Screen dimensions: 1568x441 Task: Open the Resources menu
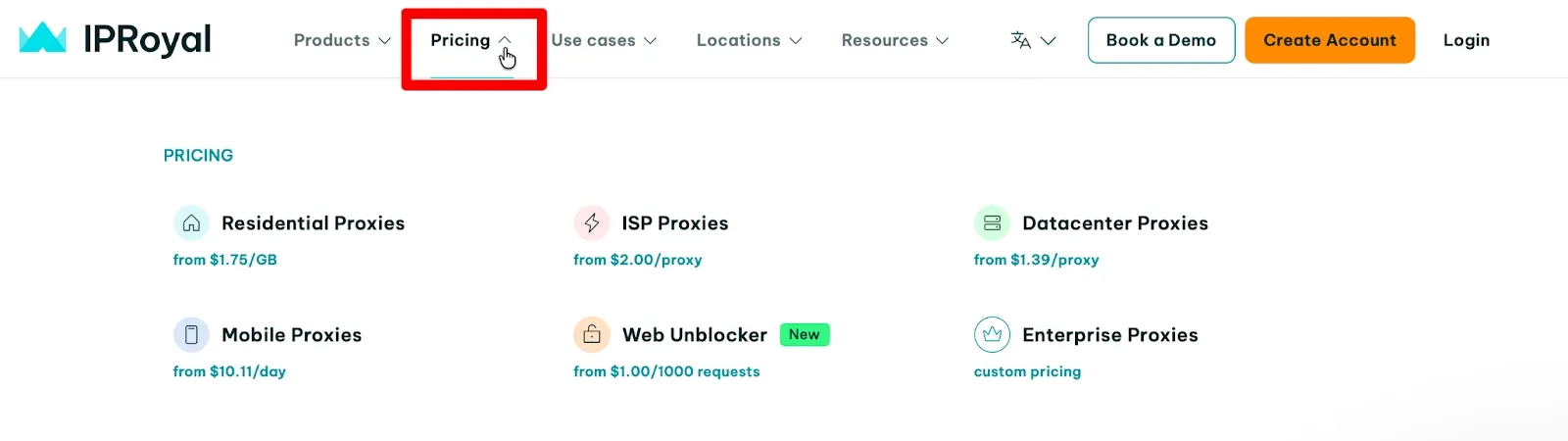click(895, 40)
